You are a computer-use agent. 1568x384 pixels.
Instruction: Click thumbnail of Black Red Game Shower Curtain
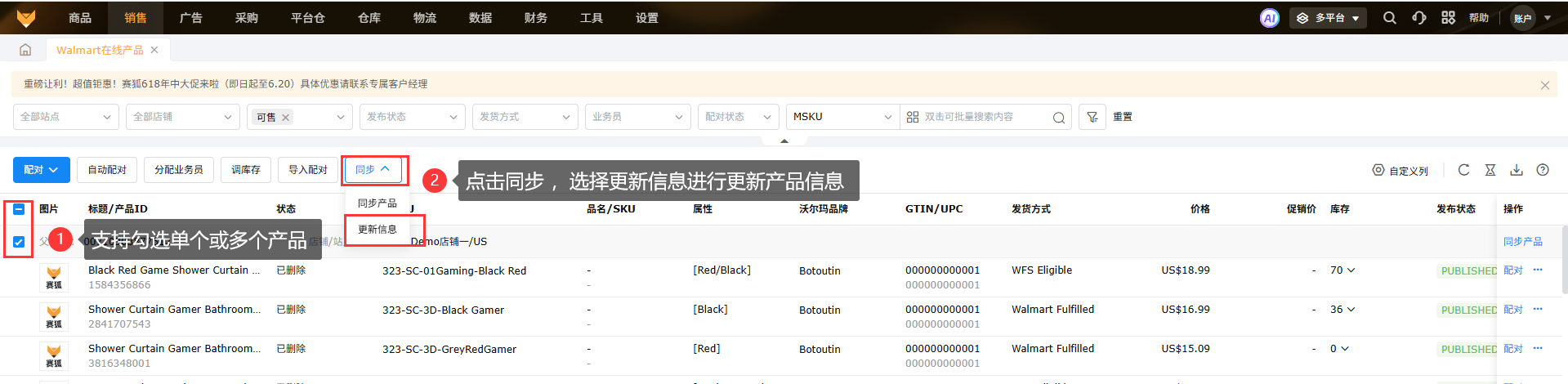[x=54, y=278]
